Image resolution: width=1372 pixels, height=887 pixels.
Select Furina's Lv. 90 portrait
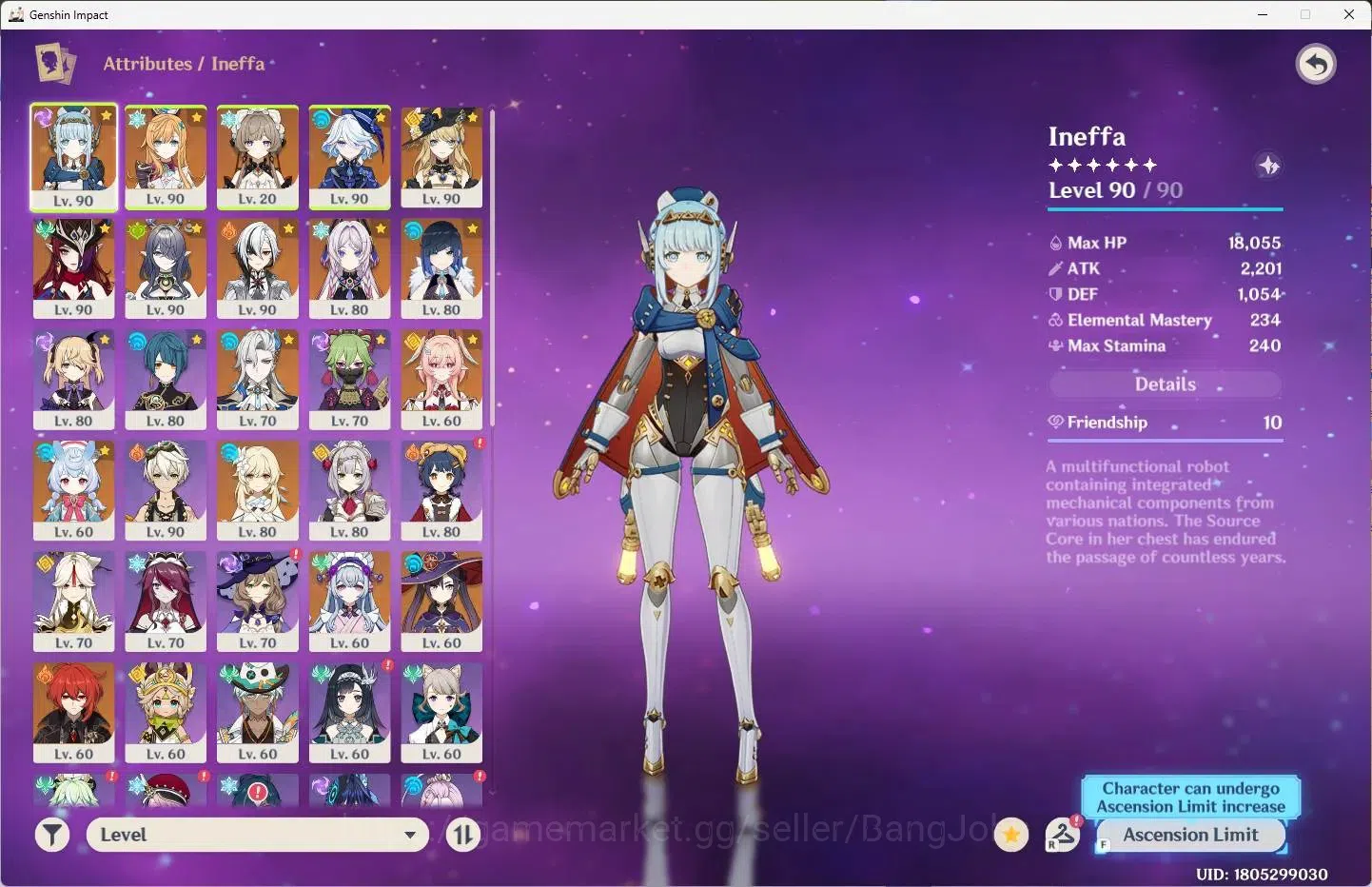(349, 157)
